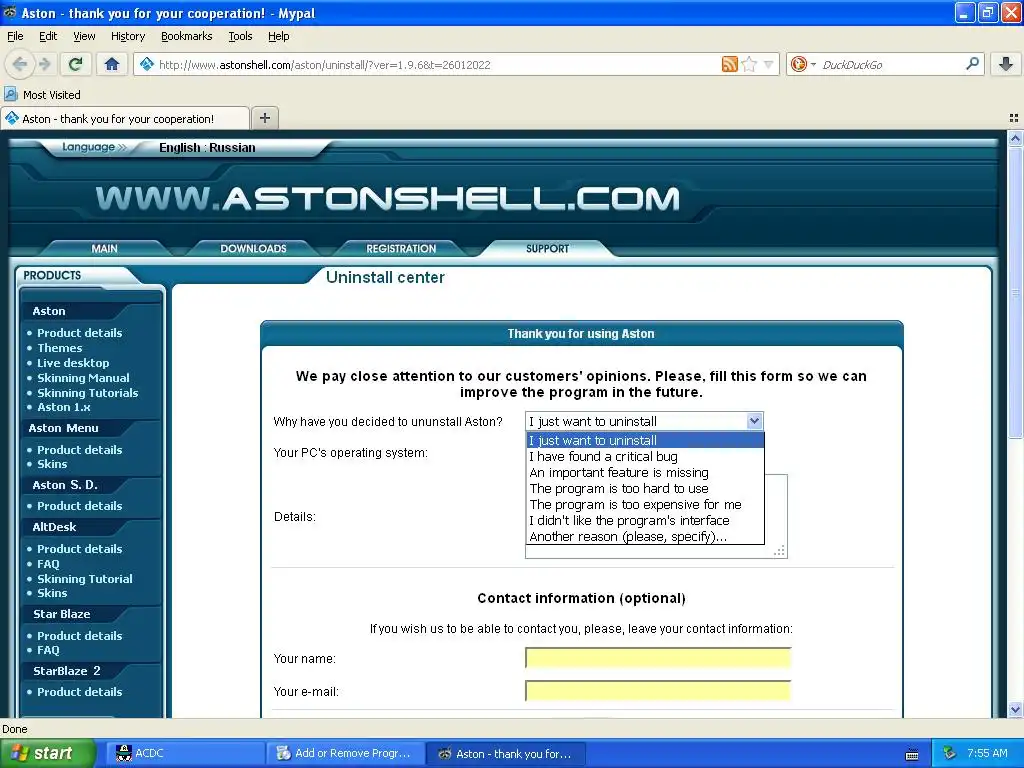This screenshot has height=768, width=1024.
Task: Open the Themes link under Aston
Action: tap(59, 348)
